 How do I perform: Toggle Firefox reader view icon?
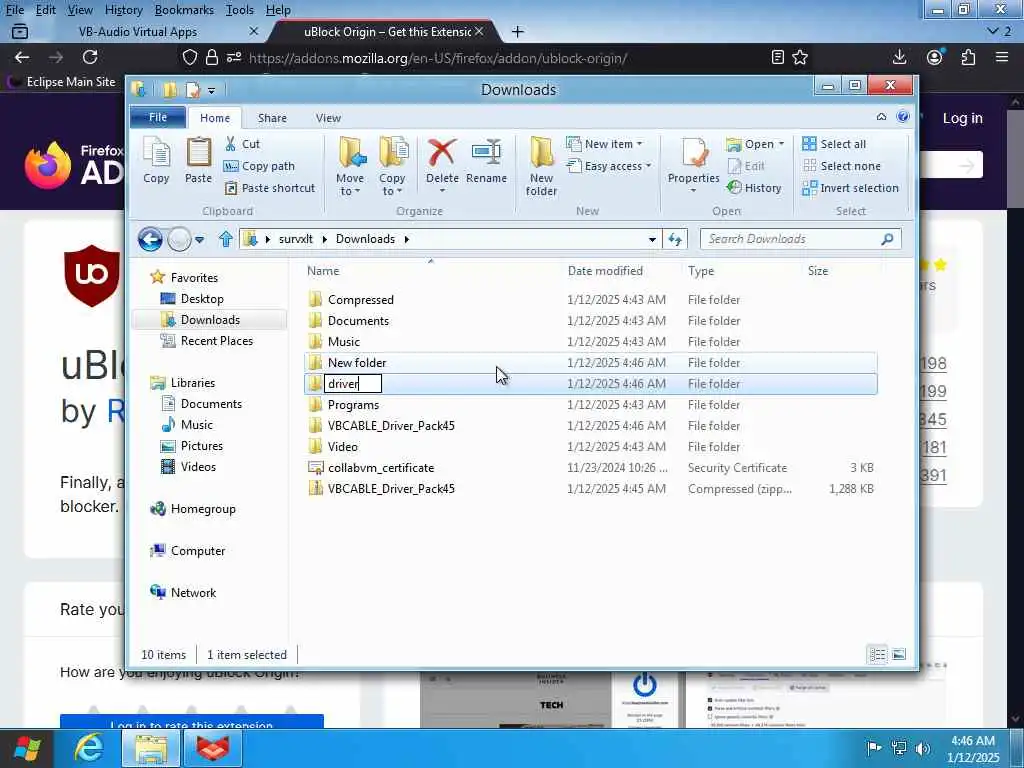tap(777, 57)
